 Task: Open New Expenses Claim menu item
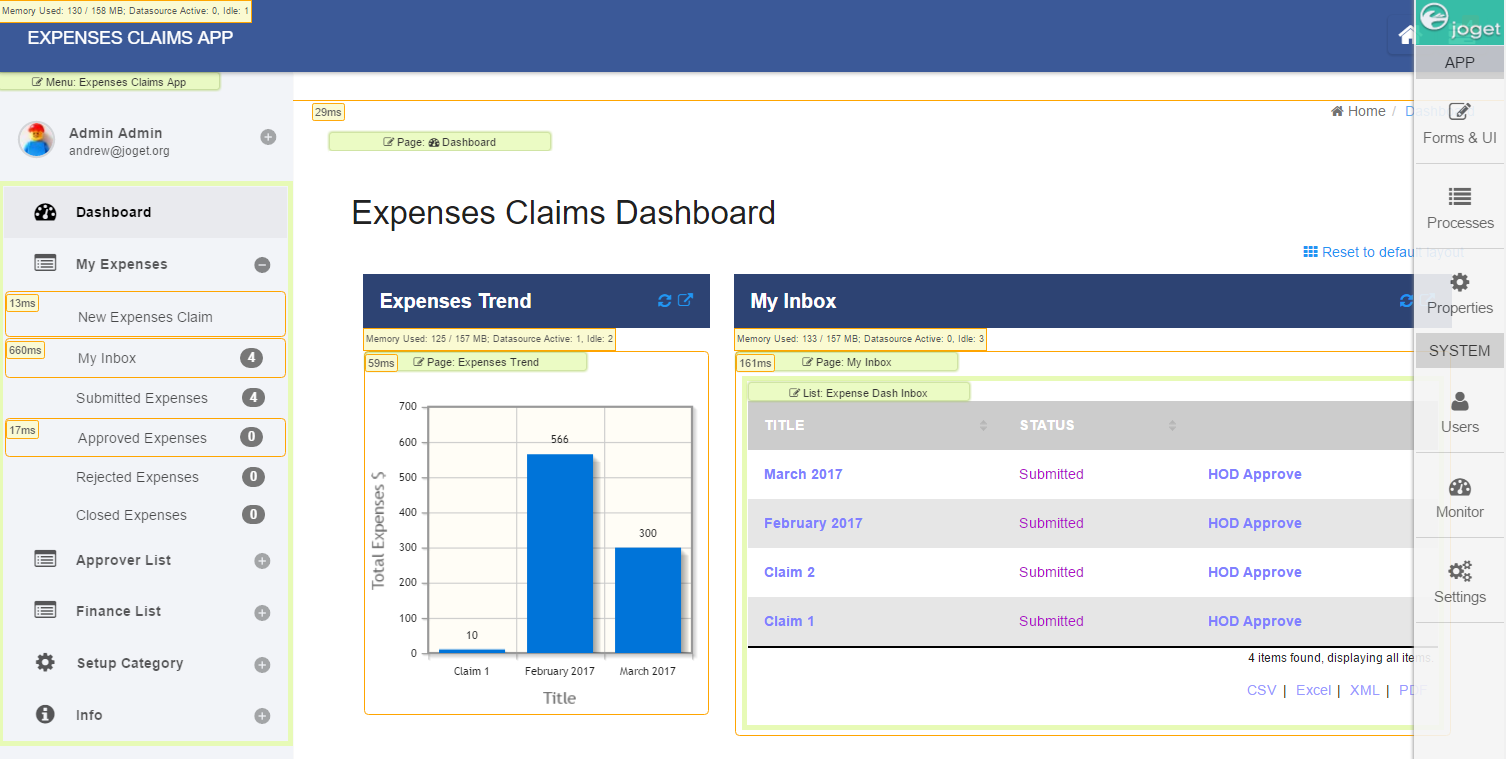click(x=145, y=317)
